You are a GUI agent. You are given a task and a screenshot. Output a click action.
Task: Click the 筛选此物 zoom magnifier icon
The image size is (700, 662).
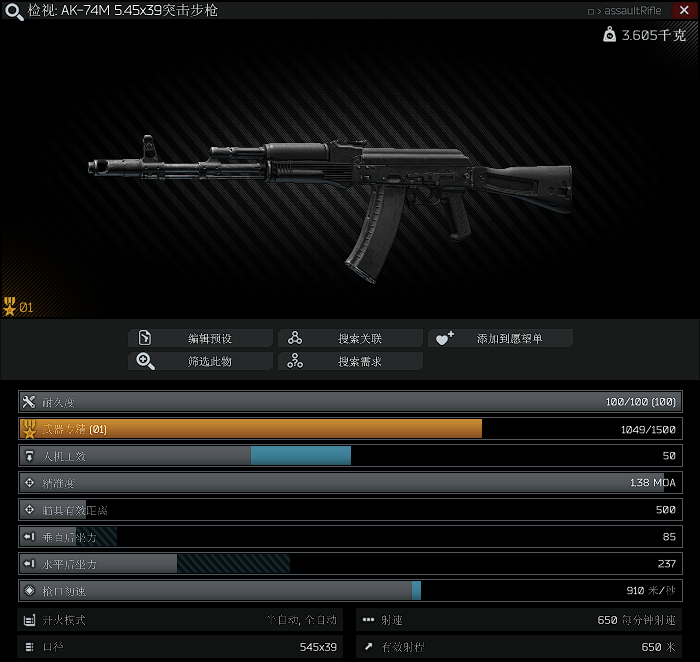point(145,361)
